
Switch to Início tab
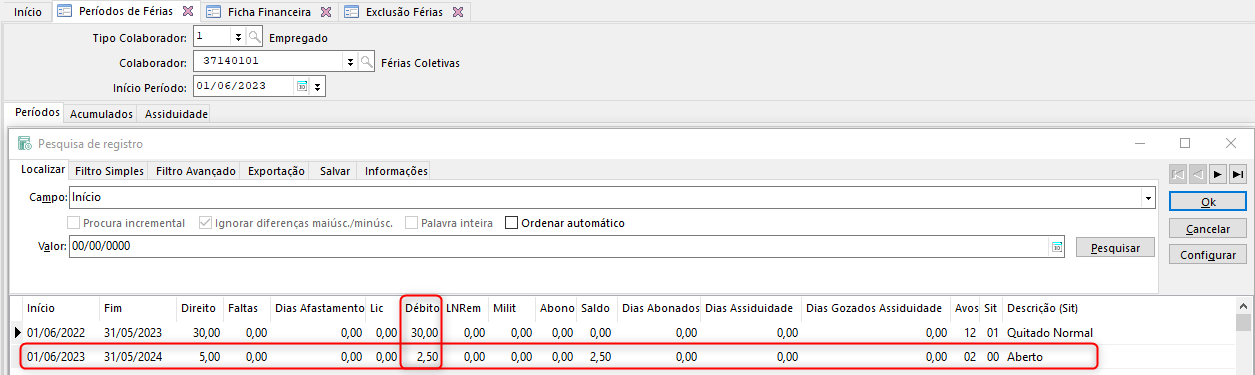click(x=28, y=12)
